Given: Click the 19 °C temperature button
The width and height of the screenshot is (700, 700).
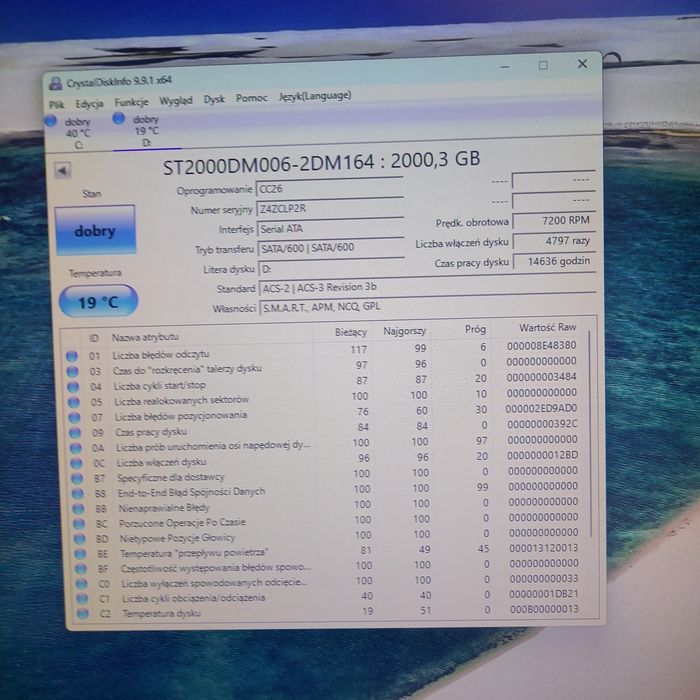Looking at the screenshot, I should pos(98,301).
